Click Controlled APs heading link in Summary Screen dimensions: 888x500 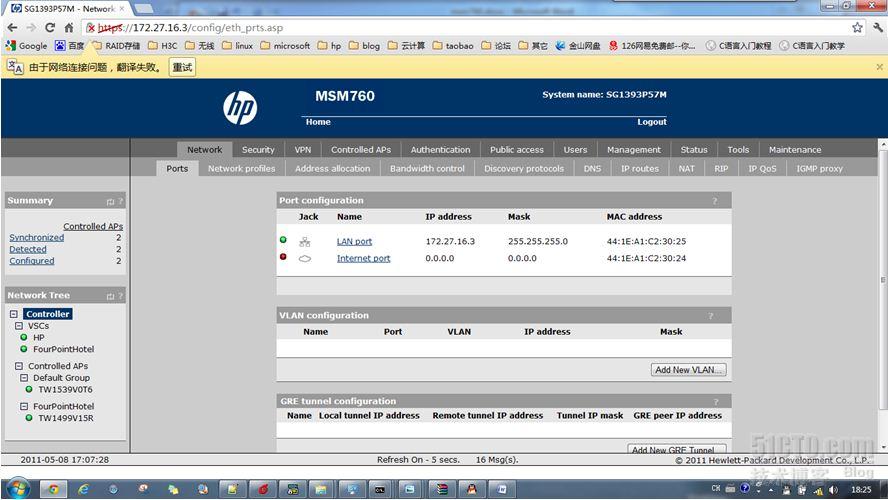pos(93,226)
